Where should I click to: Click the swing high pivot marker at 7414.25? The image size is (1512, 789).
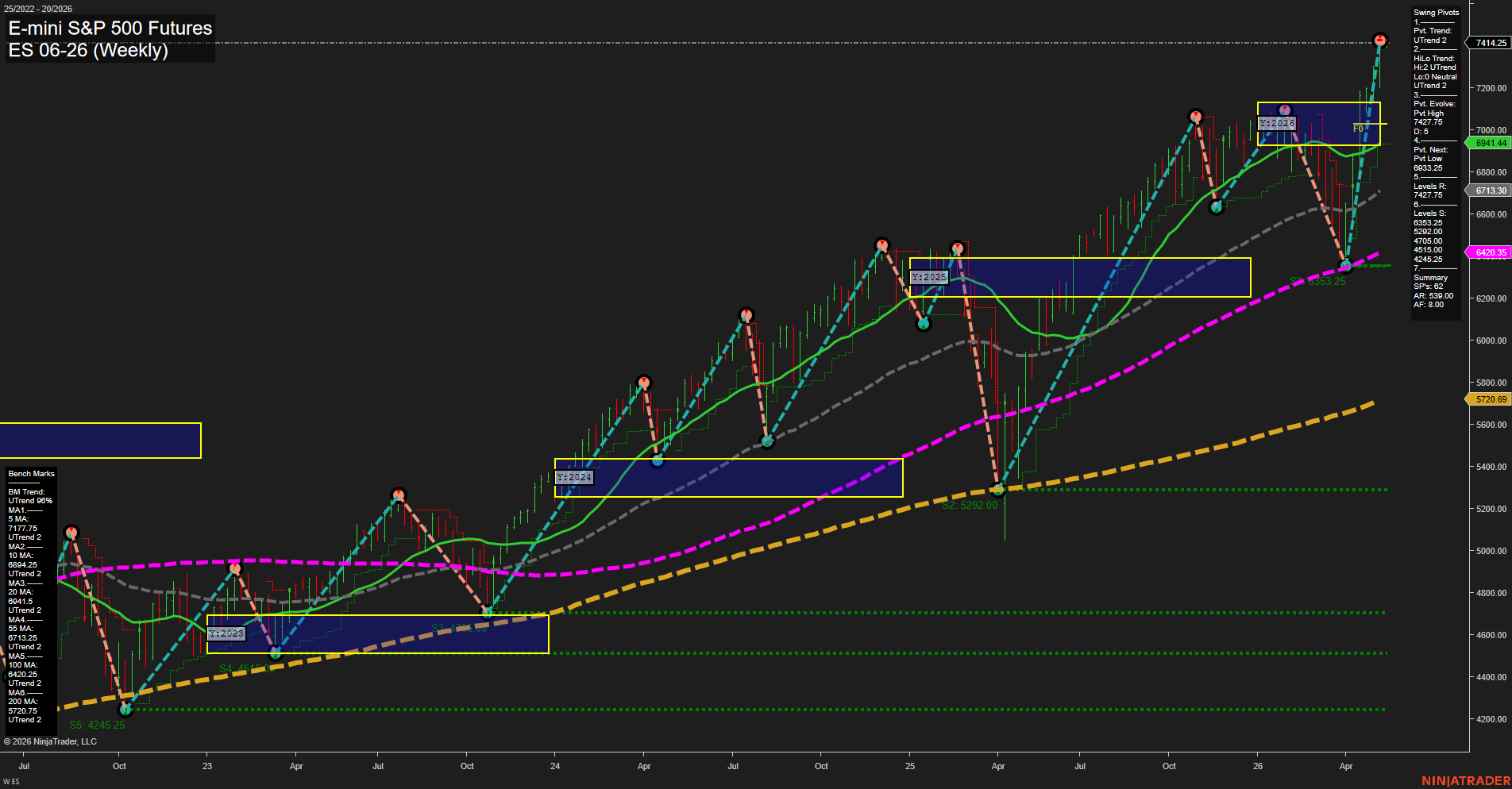pyautogui.click(x=1380, y=40)
